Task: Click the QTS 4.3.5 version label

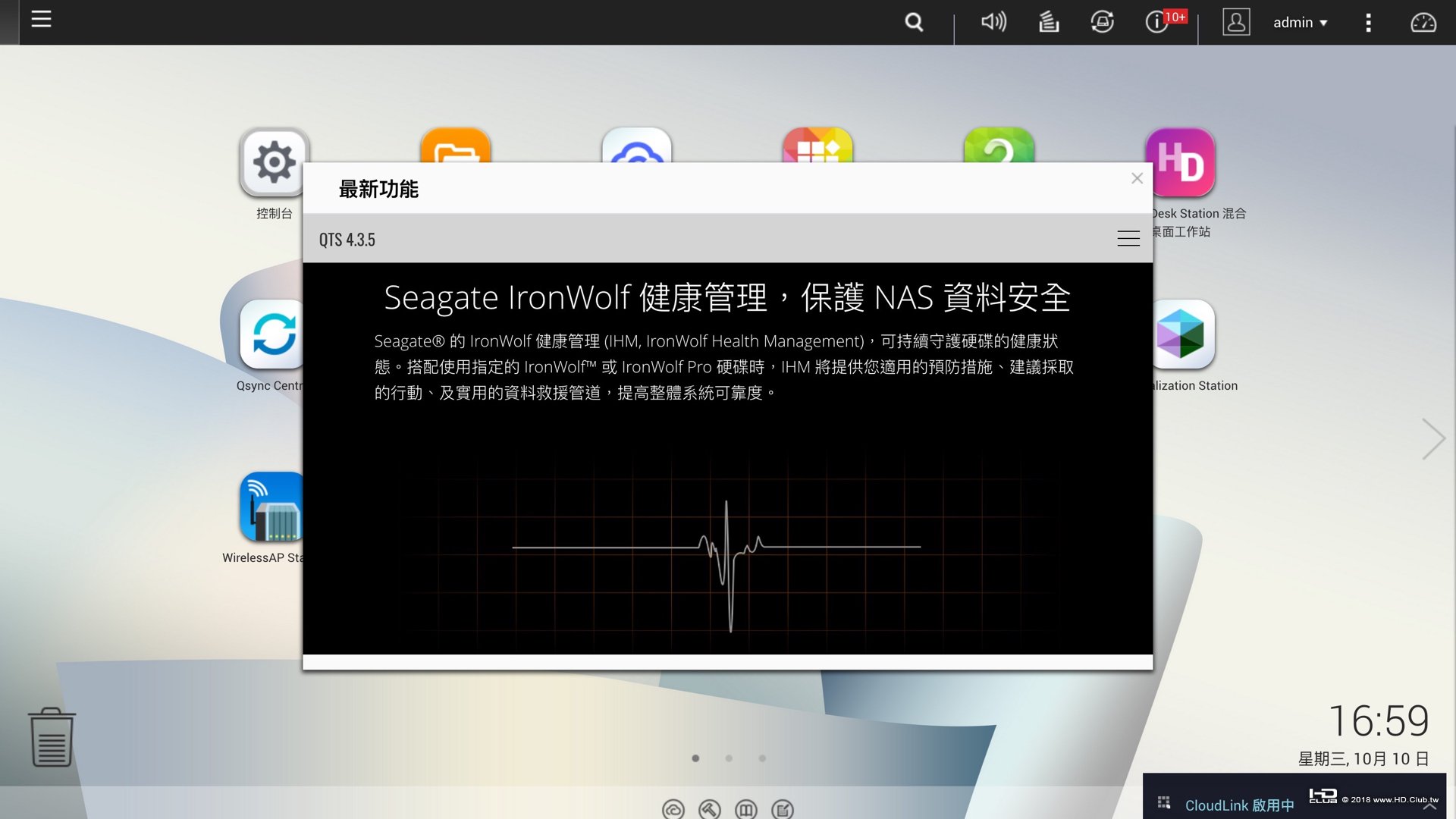Action: [x=347, y=240]
